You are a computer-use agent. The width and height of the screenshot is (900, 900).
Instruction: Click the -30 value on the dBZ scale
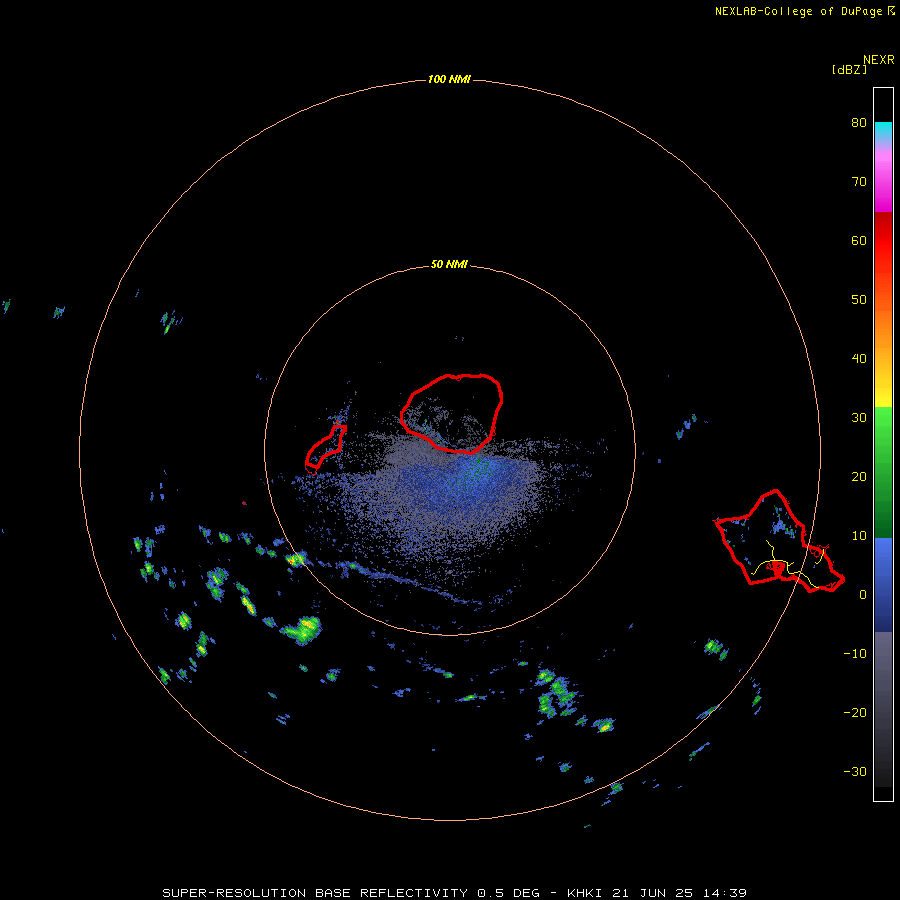[x=855, y=771]
